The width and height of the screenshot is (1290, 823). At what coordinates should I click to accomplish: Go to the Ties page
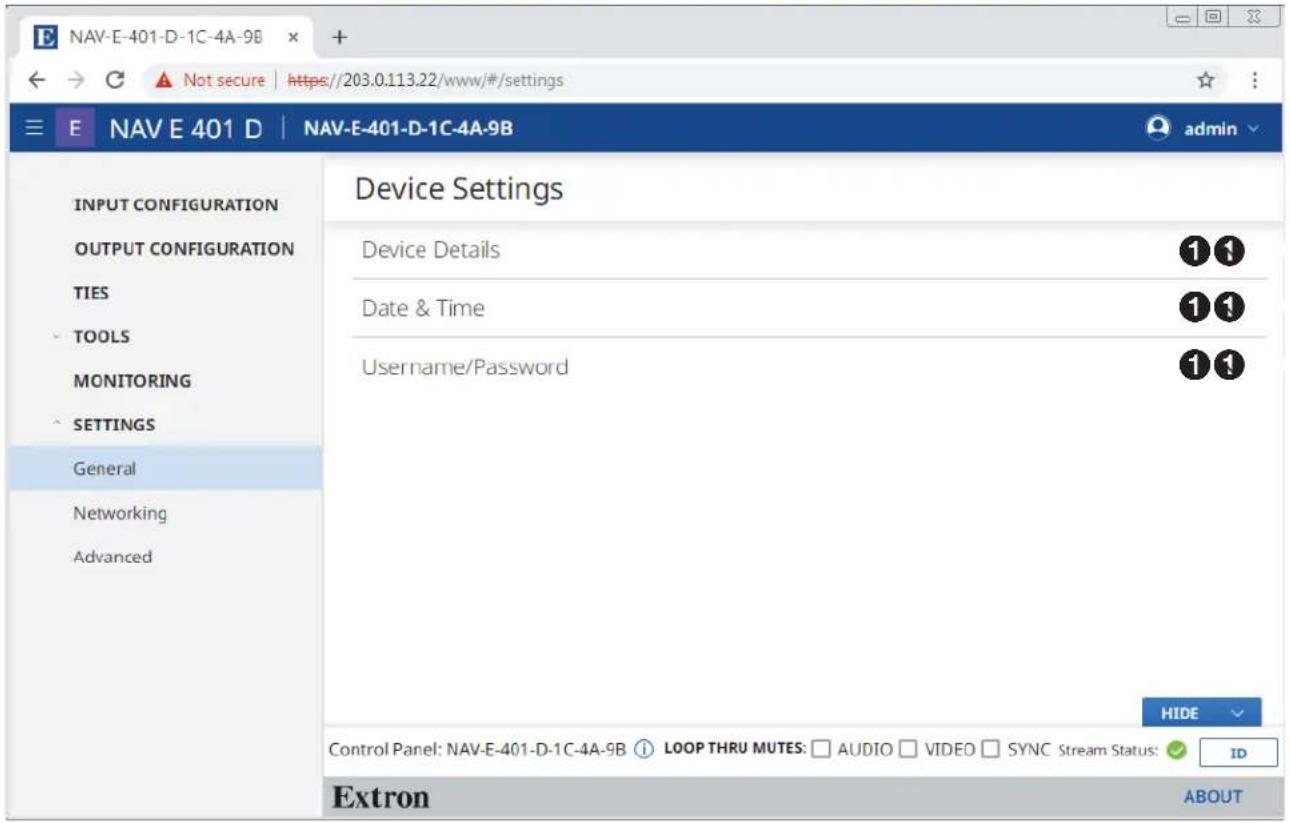pyautogui.click(x=91, y=293)
